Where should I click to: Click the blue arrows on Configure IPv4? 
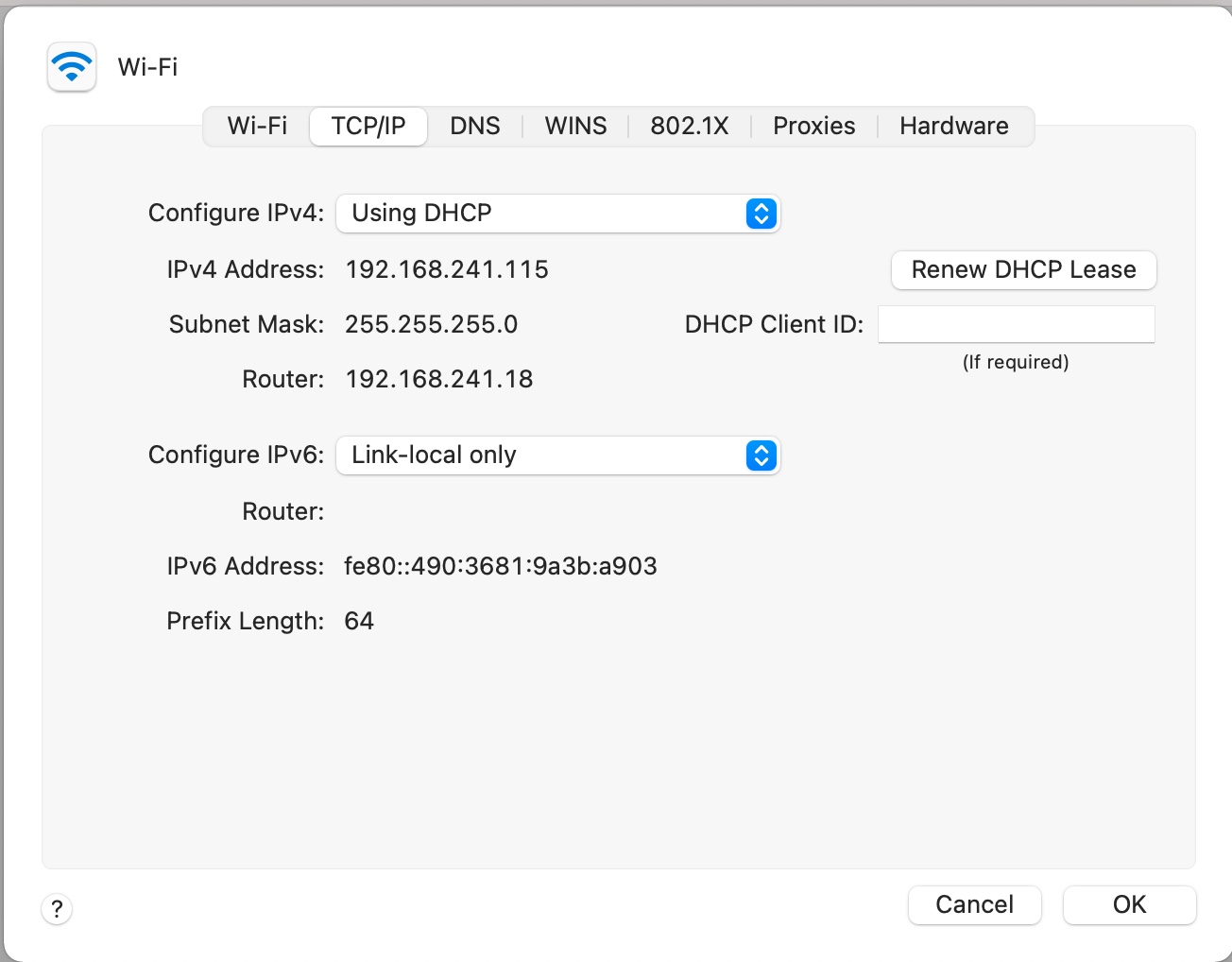point(761,214)
